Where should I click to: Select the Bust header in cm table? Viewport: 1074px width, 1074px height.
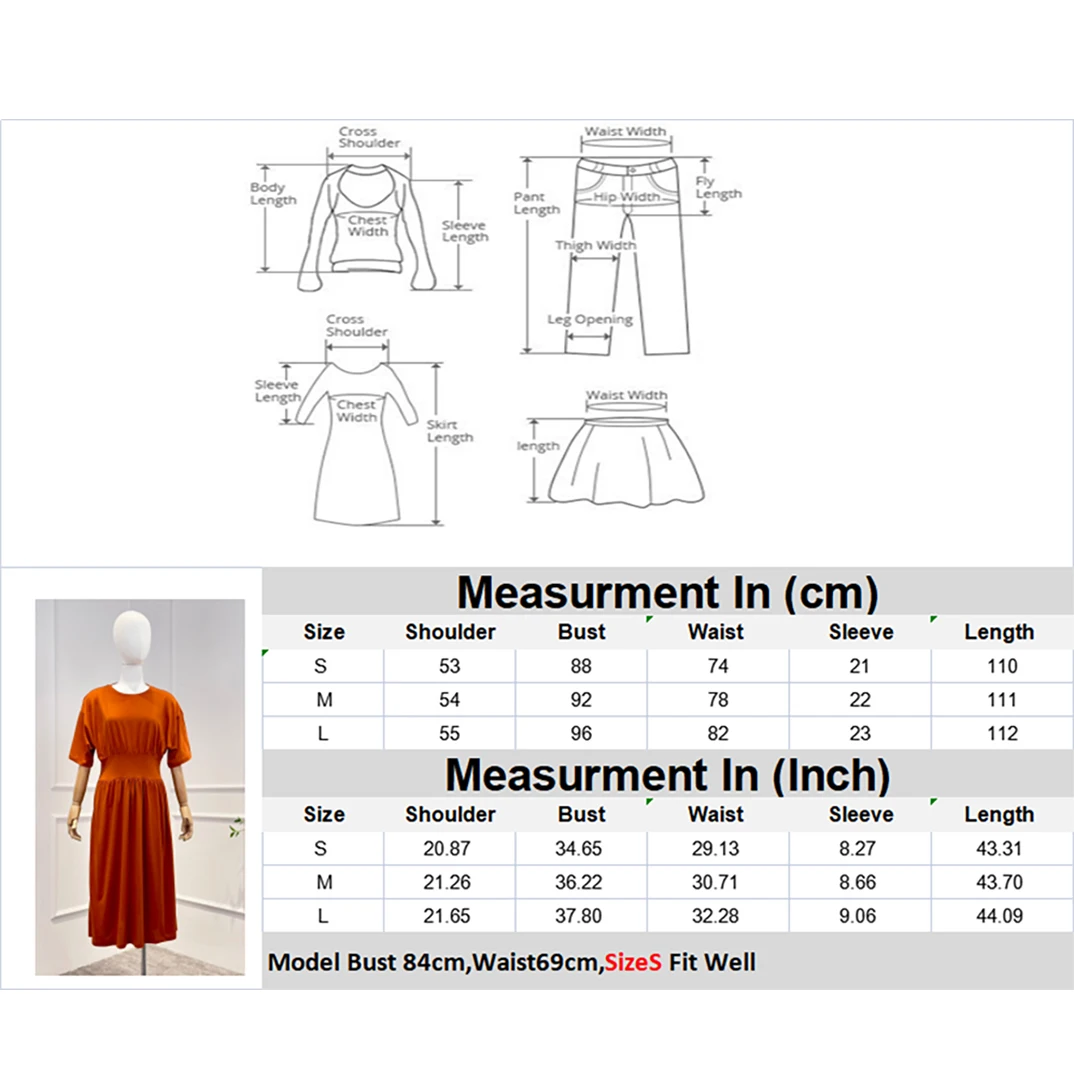point(582,632)
